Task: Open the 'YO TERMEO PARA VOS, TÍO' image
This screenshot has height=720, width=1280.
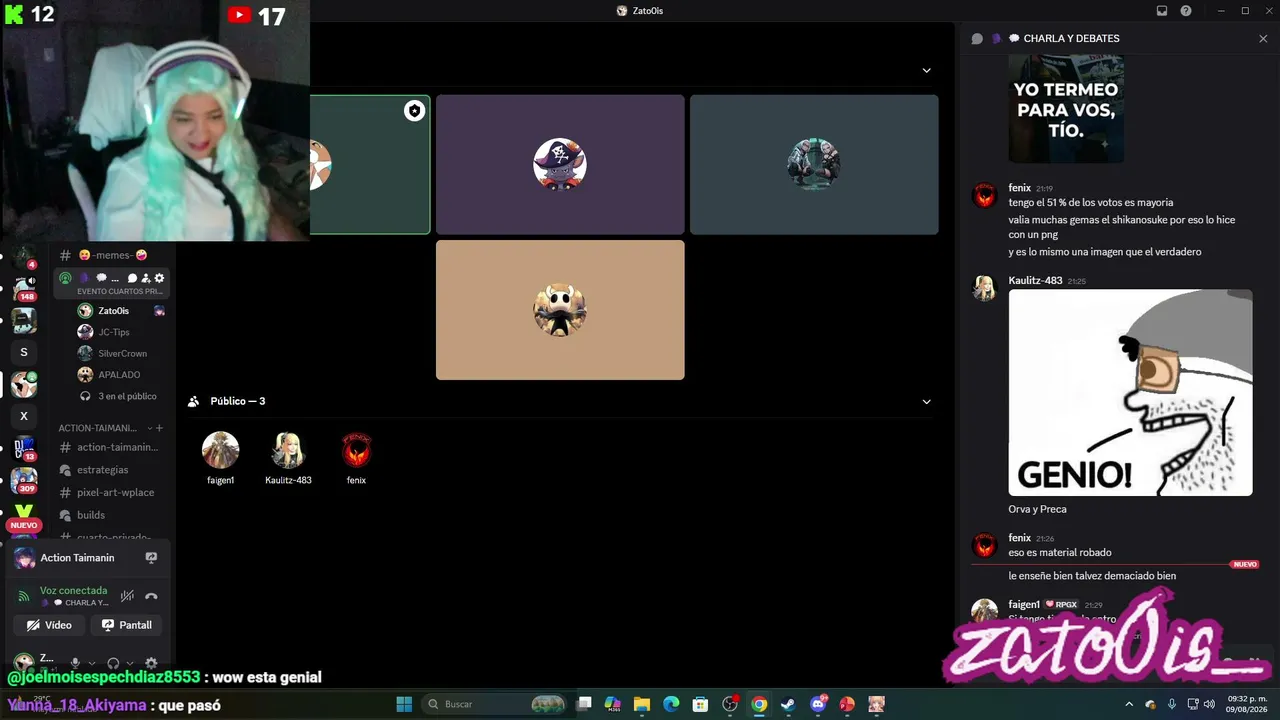Action: click(x=1066, y=109)
